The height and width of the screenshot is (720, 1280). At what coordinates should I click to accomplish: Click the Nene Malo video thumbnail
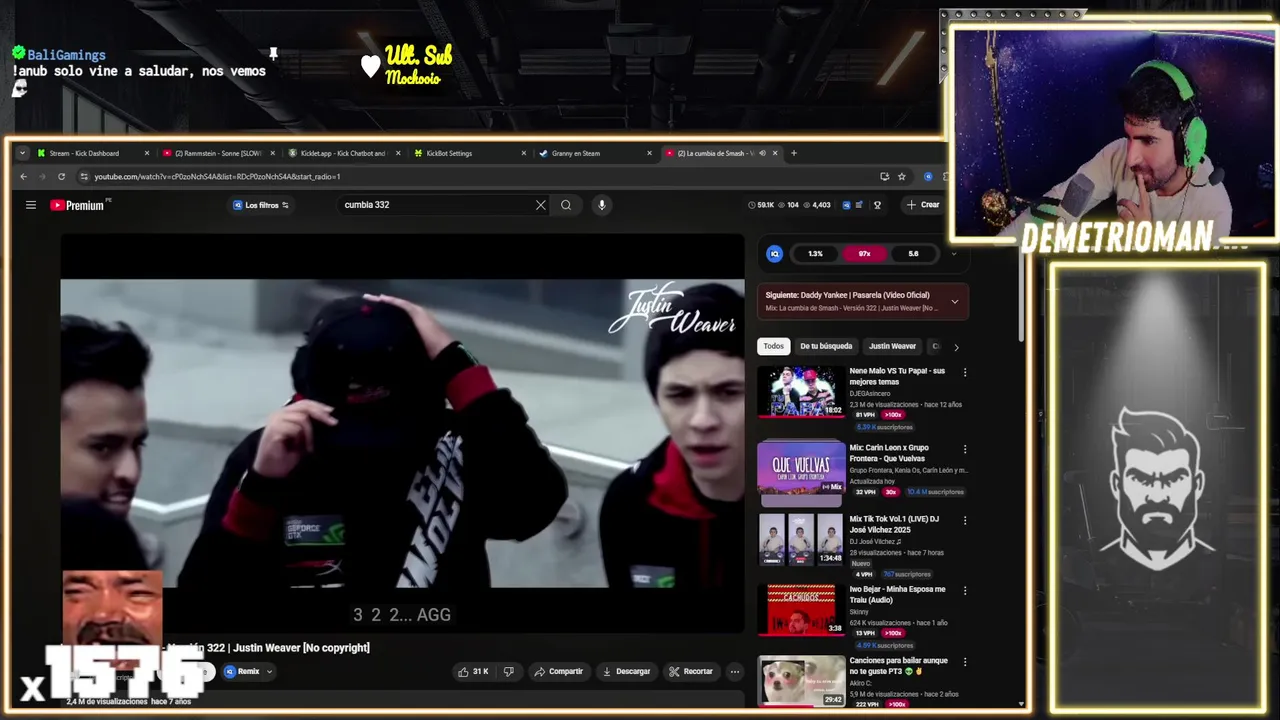click(x=802, y=391)
